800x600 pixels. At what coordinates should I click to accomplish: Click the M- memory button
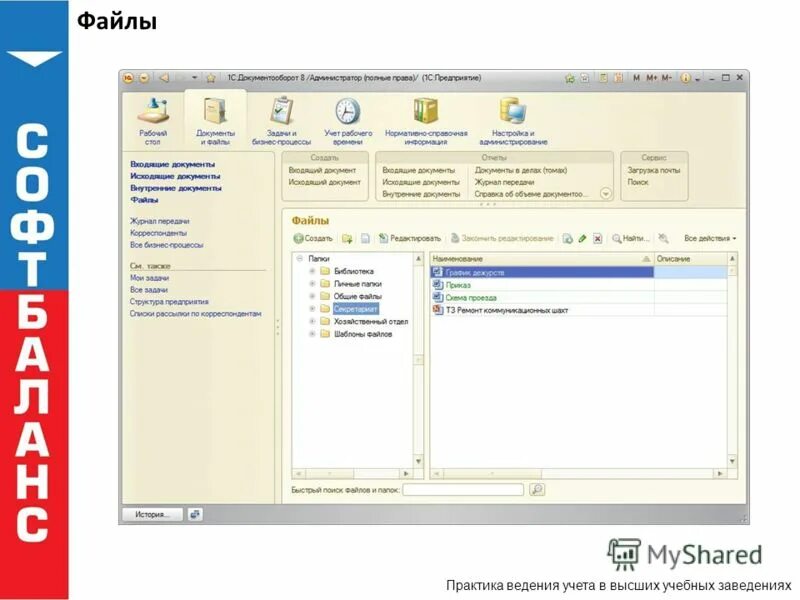[x=666, y=78]
